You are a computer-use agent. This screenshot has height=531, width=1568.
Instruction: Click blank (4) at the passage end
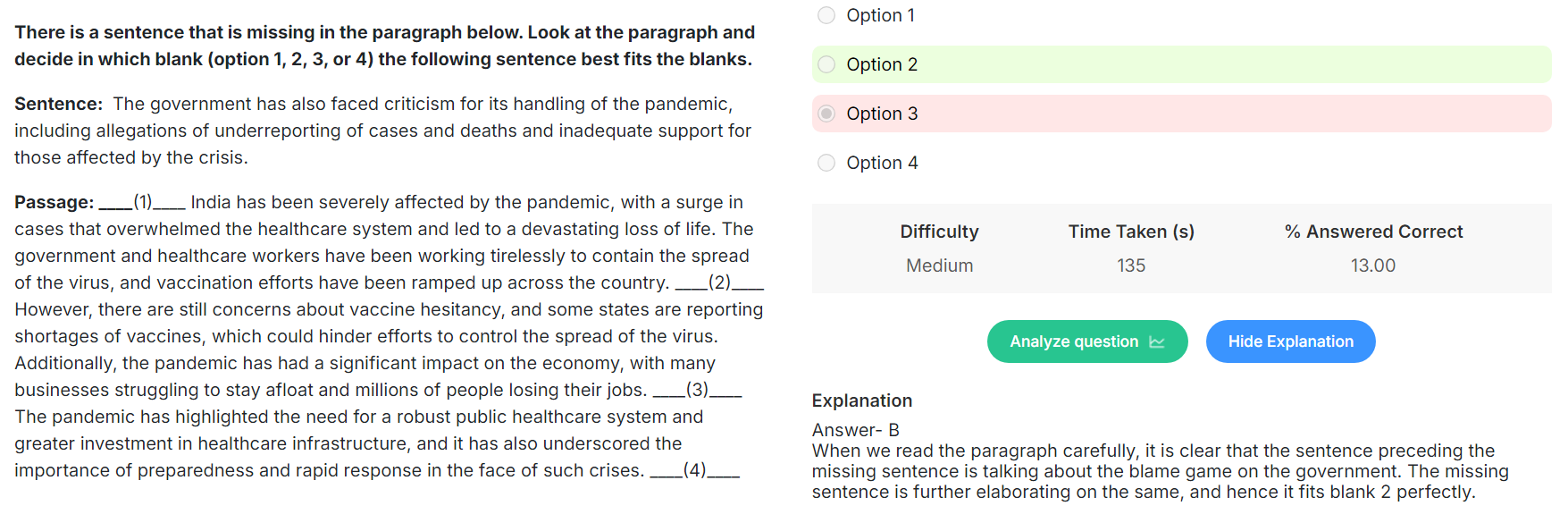[x=694, y=470]
